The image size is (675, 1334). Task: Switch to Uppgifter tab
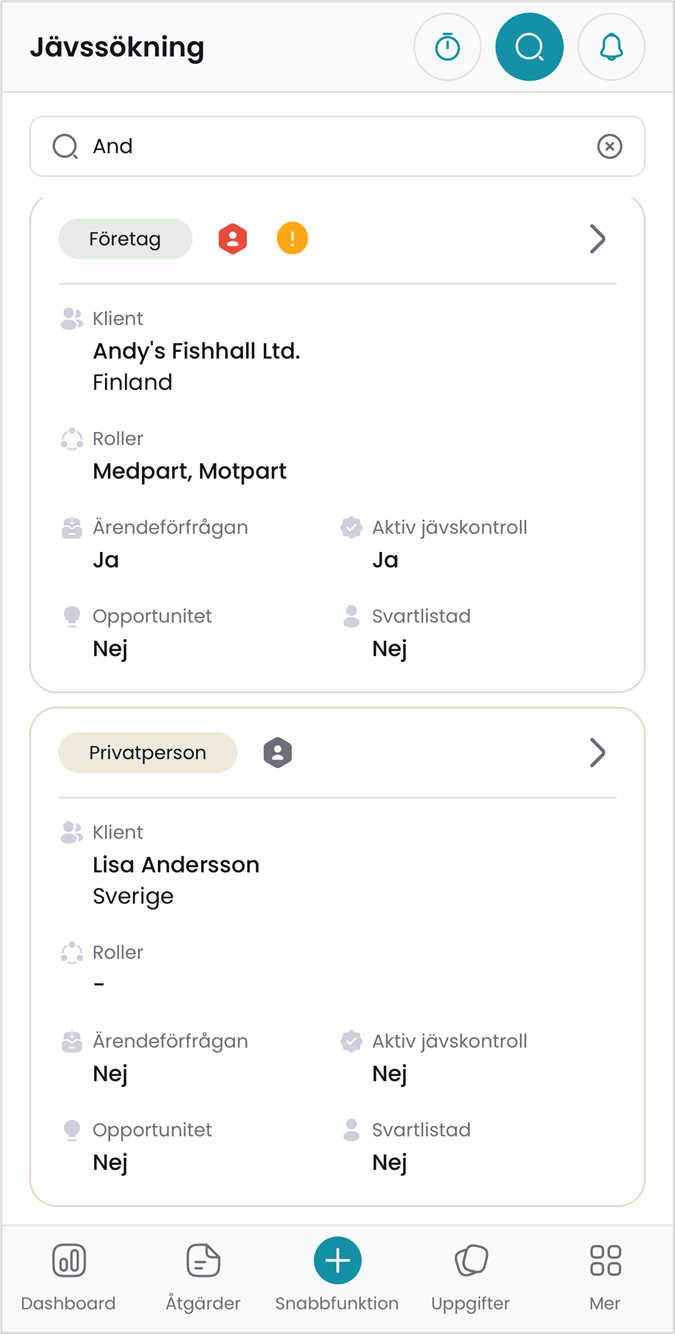(x=470, y=1275)
